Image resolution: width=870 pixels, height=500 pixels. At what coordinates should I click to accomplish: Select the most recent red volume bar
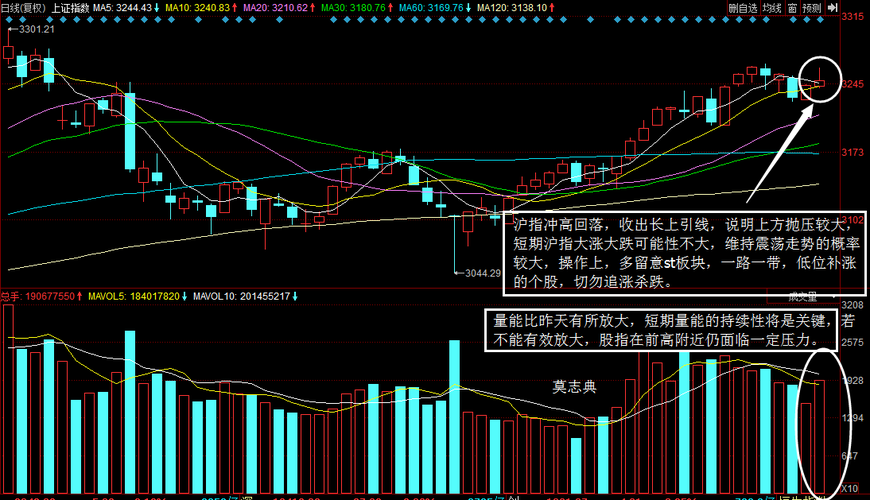pyautogui.click(x=820, y=437)
